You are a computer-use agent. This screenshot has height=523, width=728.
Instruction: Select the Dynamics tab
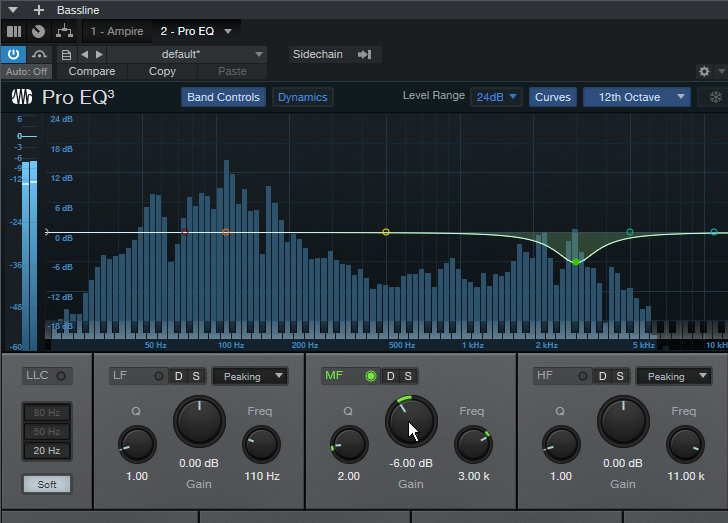pyautogui.click(x=302, y=97)
